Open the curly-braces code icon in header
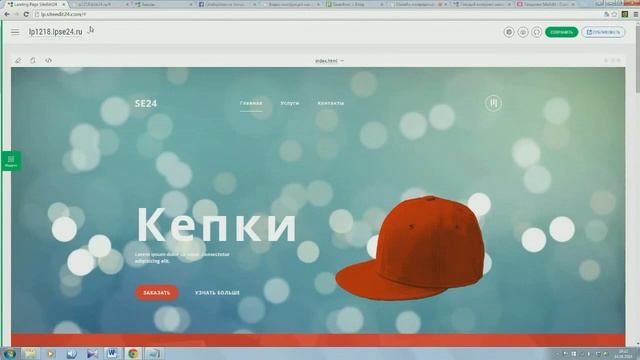This screenshot has width=640, height=360. [x=537, y=32]
